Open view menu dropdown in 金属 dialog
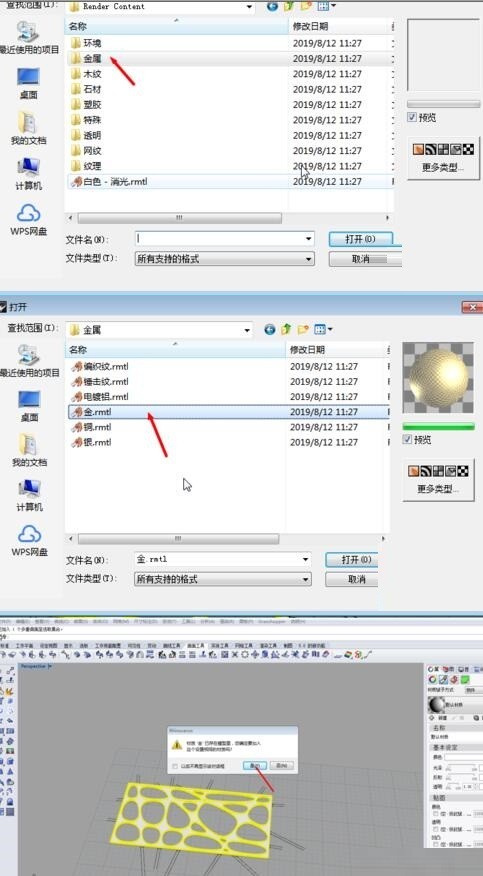 coord(331,330)
